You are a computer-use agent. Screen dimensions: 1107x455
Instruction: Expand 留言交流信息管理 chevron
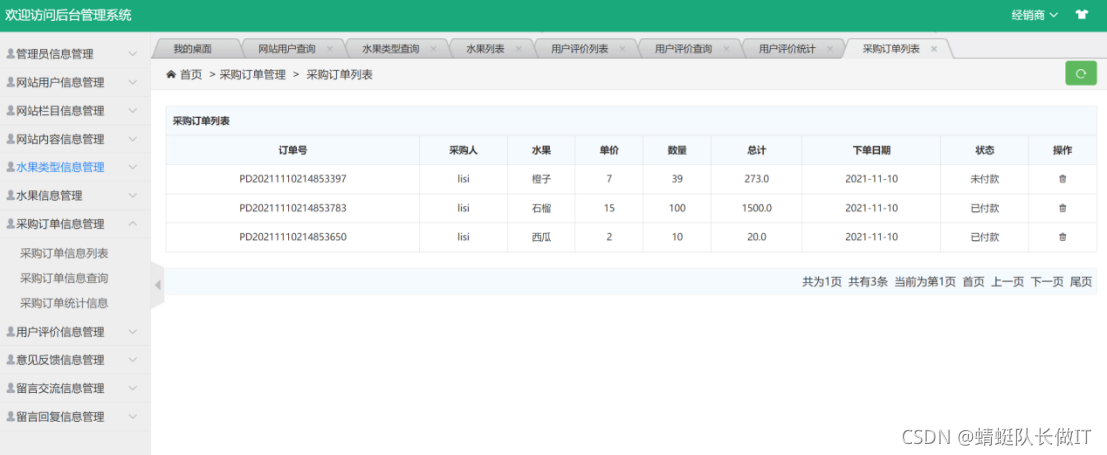pos(133,388)
